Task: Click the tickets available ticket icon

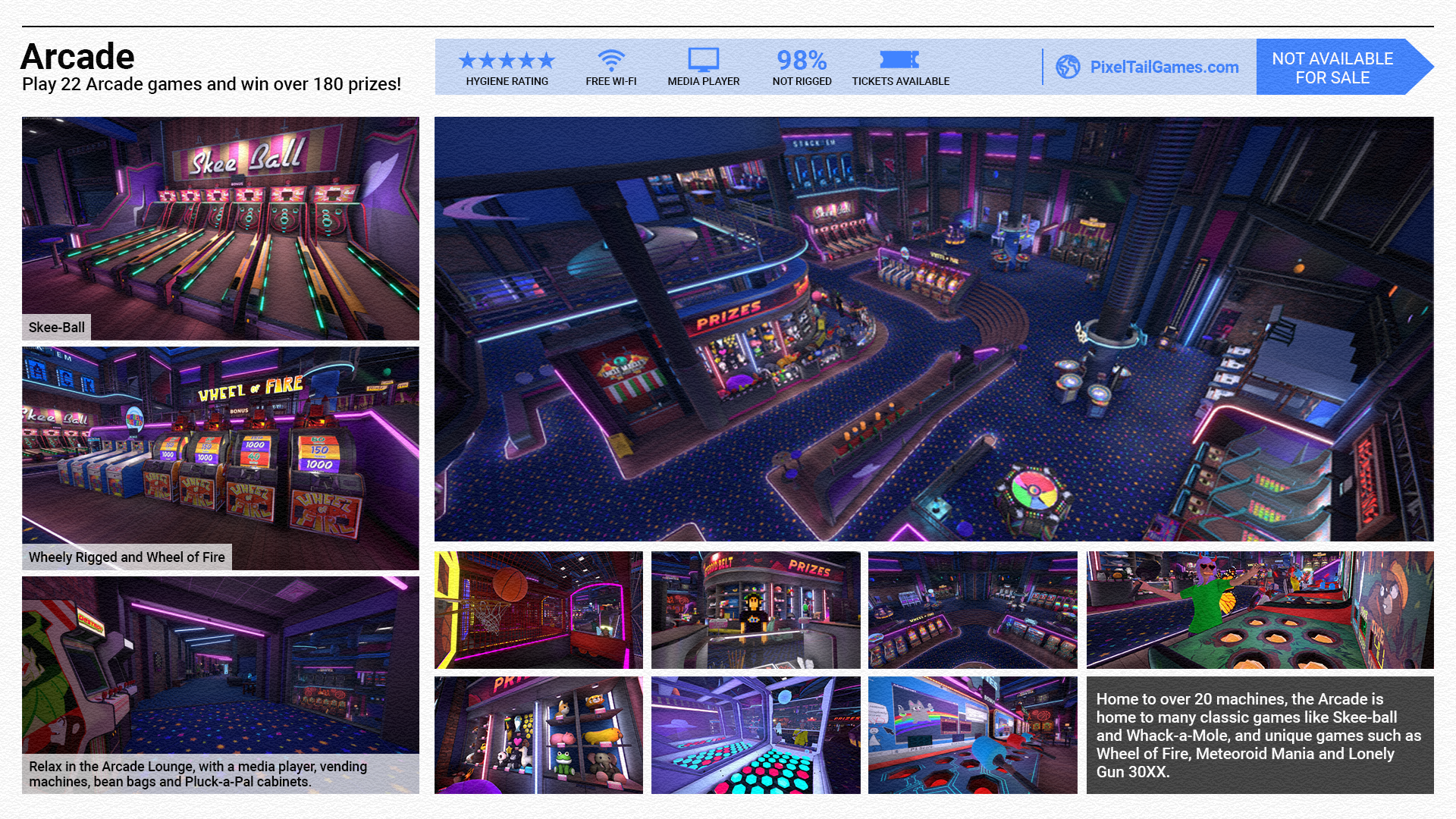Action: tap(899, 59)
